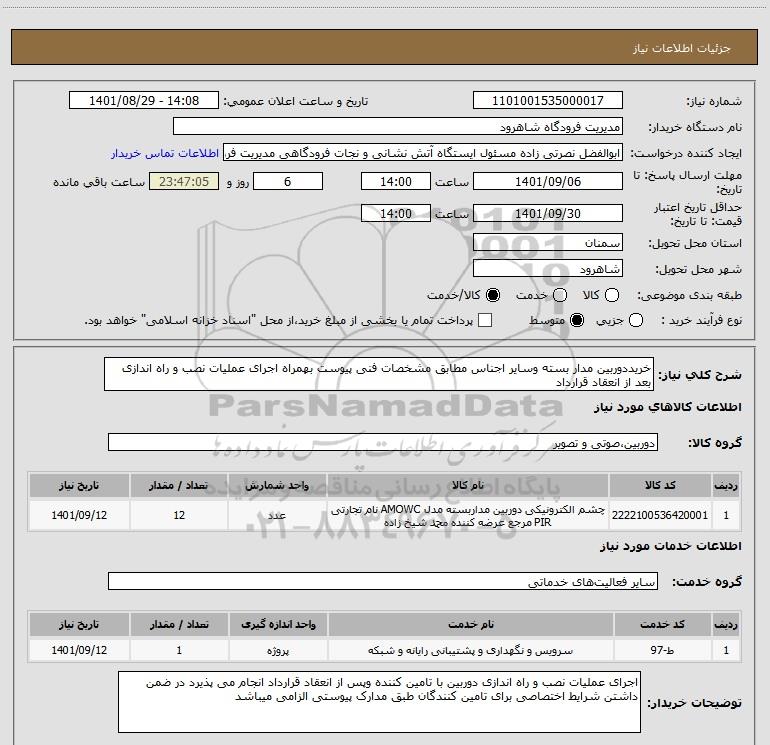Click the buyer organization field مدیریت فرودگاه شاهرود
This screenshot has width=770, height=745.
pyautogui.click(x=398, y=126)
